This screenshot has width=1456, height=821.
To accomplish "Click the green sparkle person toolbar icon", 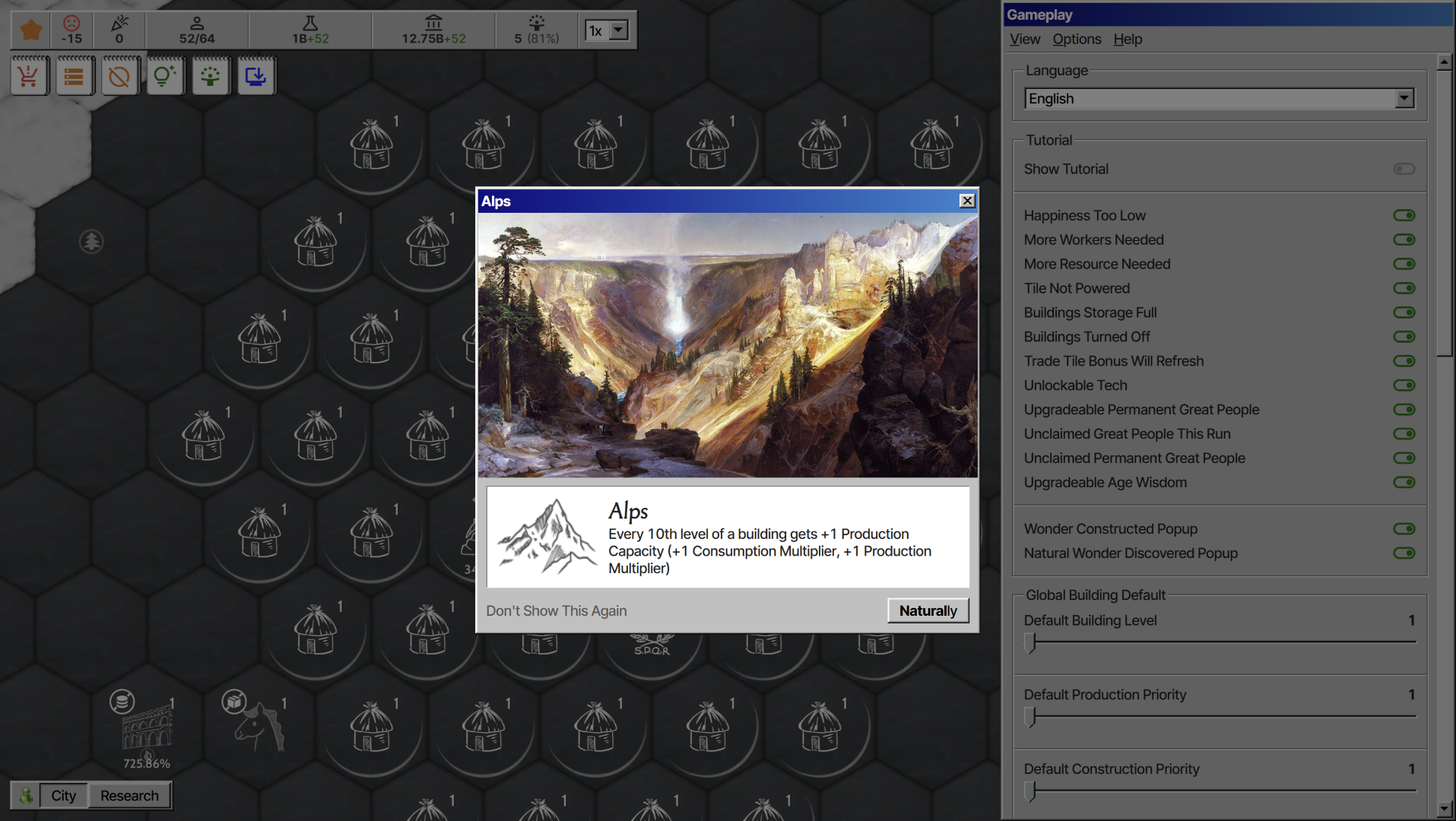I will (211, 76).
